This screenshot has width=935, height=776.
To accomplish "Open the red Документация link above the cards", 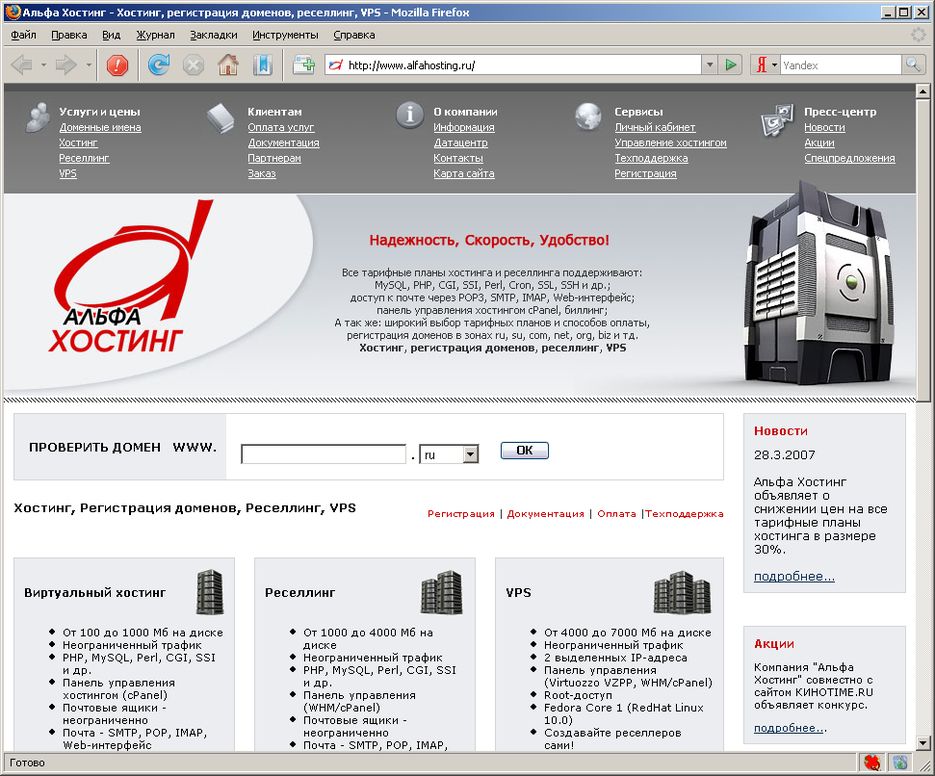I will [546, 514].
